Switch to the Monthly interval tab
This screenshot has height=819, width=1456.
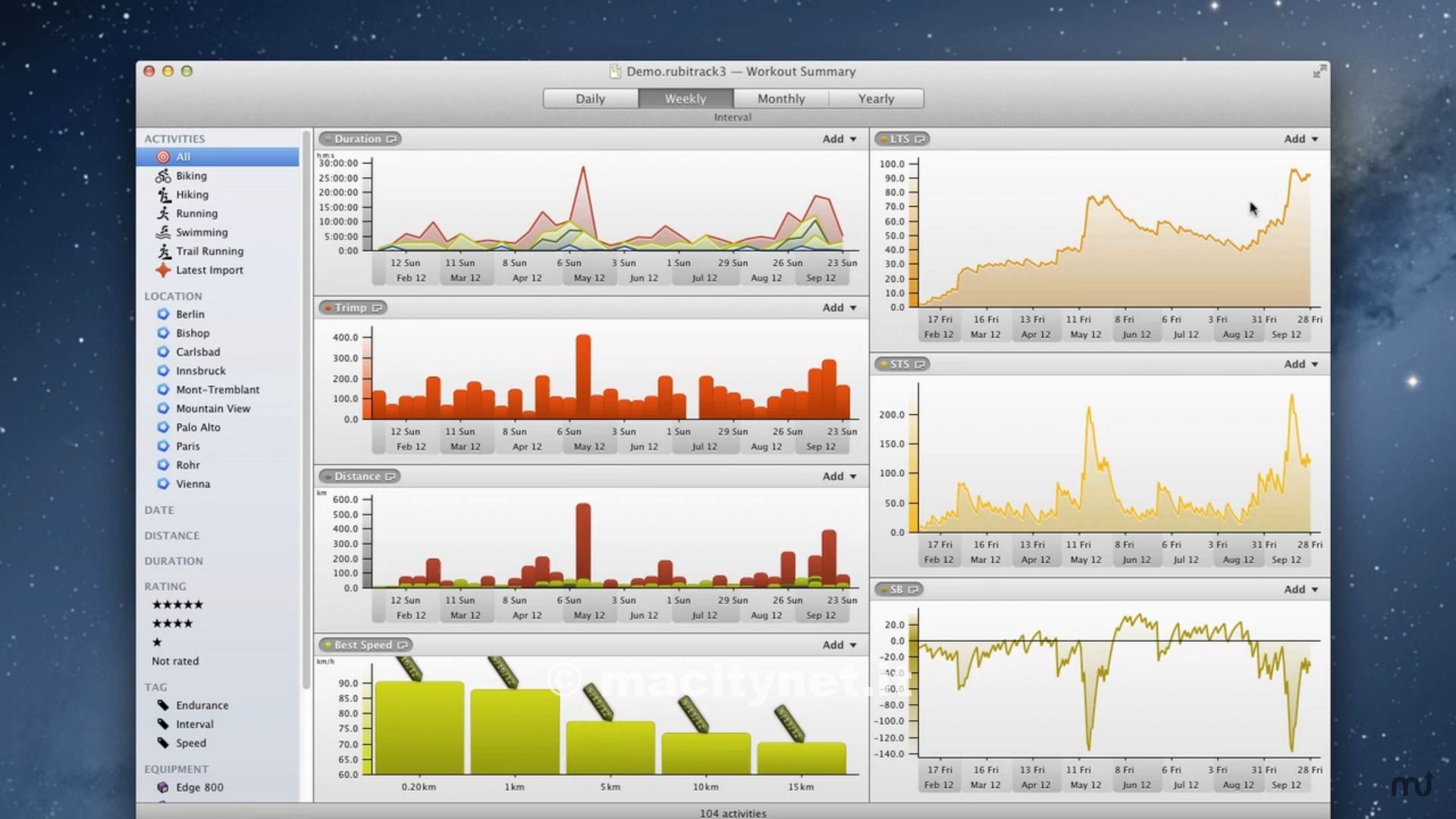coord(780,99)
